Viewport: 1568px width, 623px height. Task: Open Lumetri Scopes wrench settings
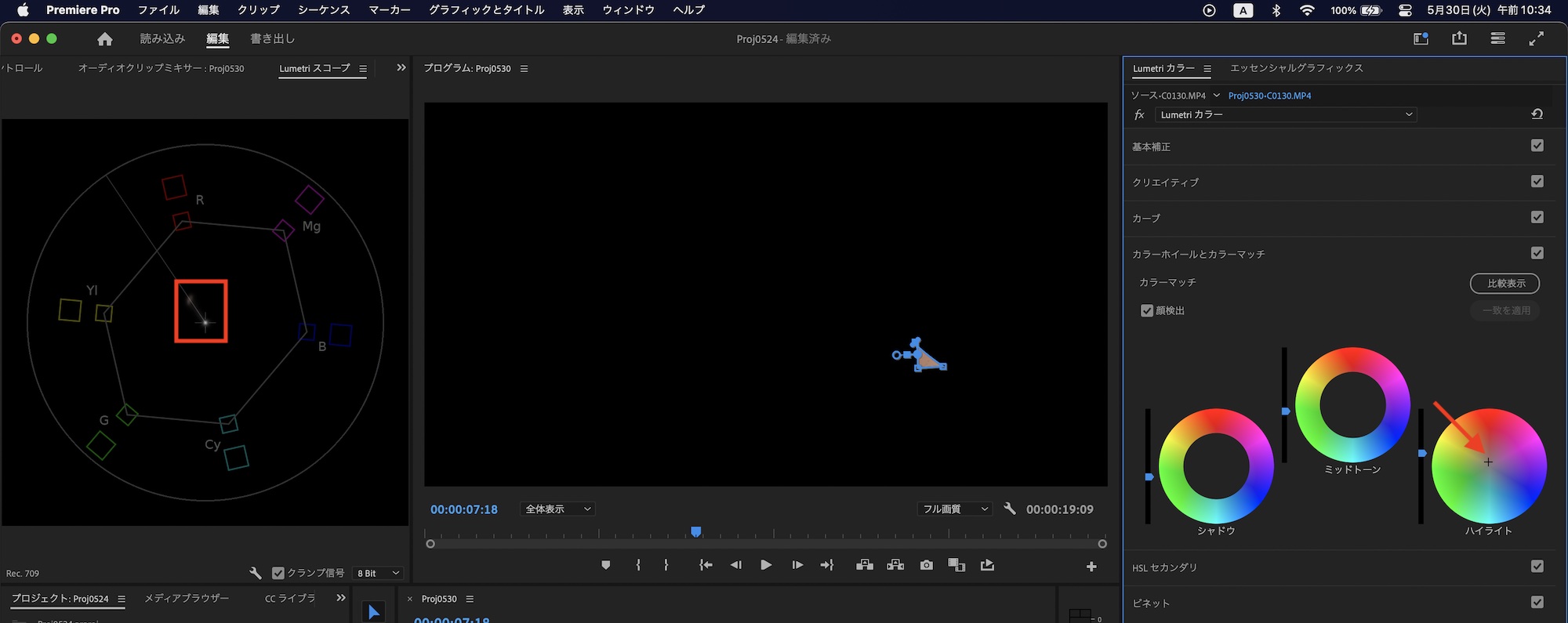pos(255,573)
